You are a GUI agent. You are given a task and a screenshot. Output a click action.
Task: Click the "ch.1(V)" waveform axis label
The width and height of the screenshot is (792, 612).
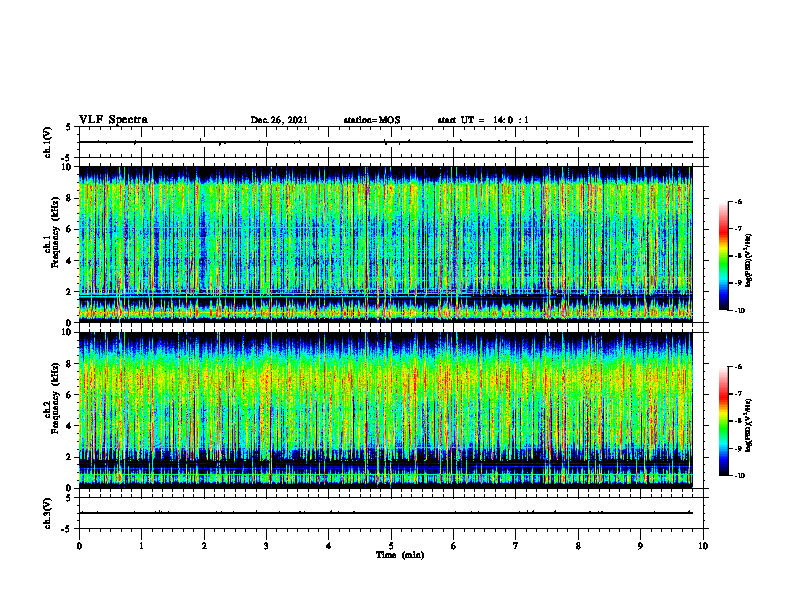[x=47, y=142]
